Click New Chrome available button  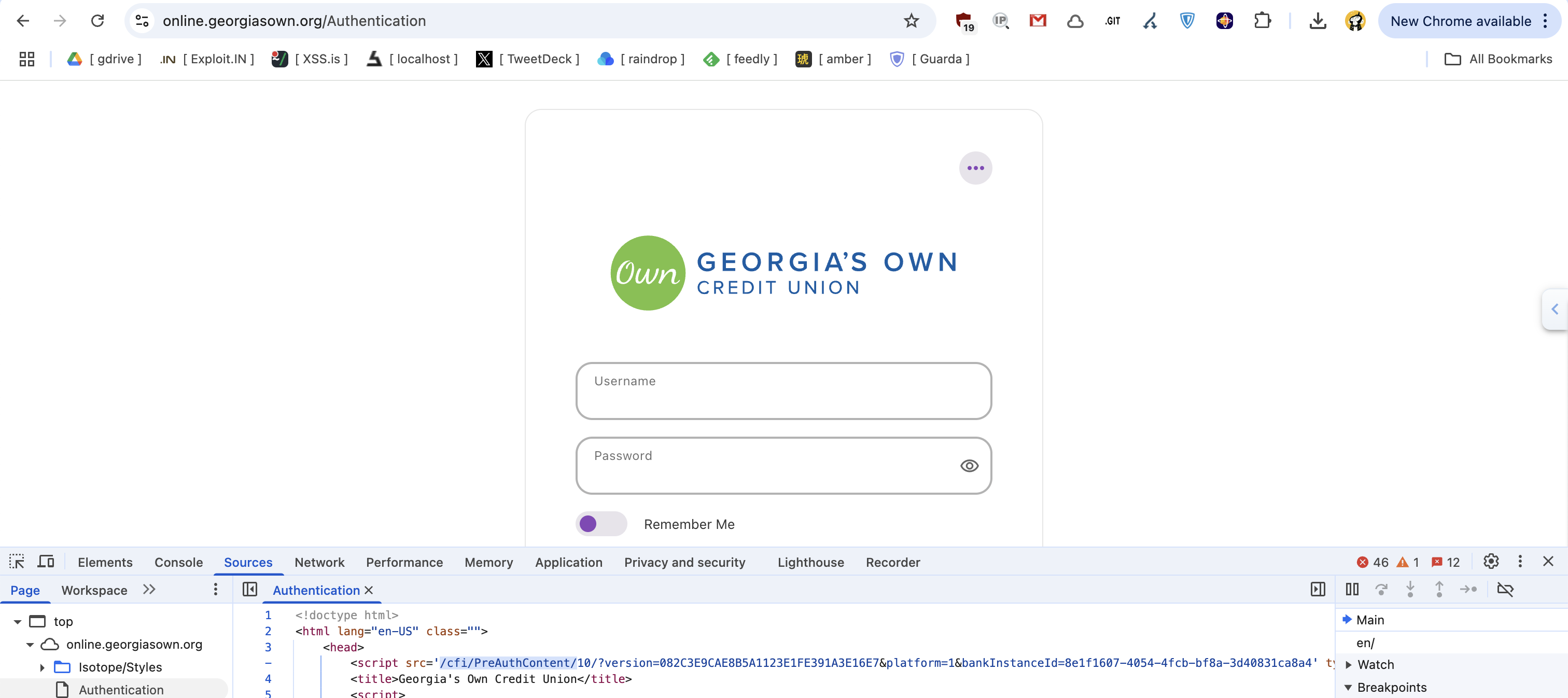pos(1460,21)
